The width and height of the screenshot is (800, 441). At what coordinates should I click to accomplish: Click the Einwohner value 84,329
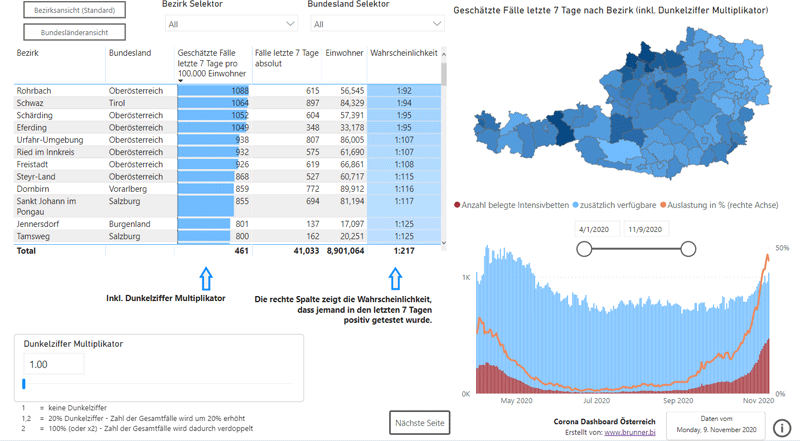[x=352, y=103]
